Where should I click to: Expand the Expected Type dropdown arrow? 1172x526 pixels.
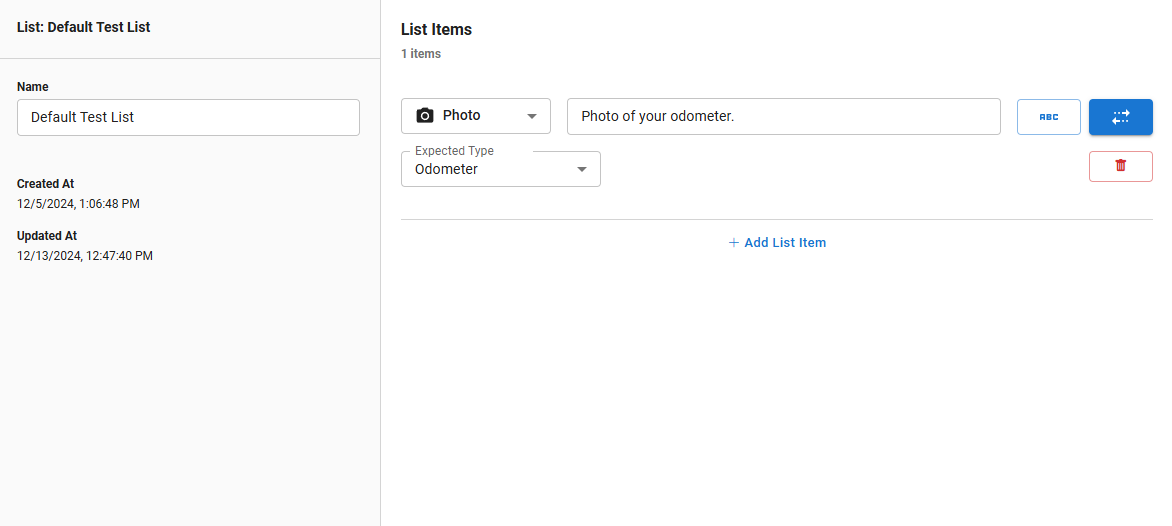(582, 169)
